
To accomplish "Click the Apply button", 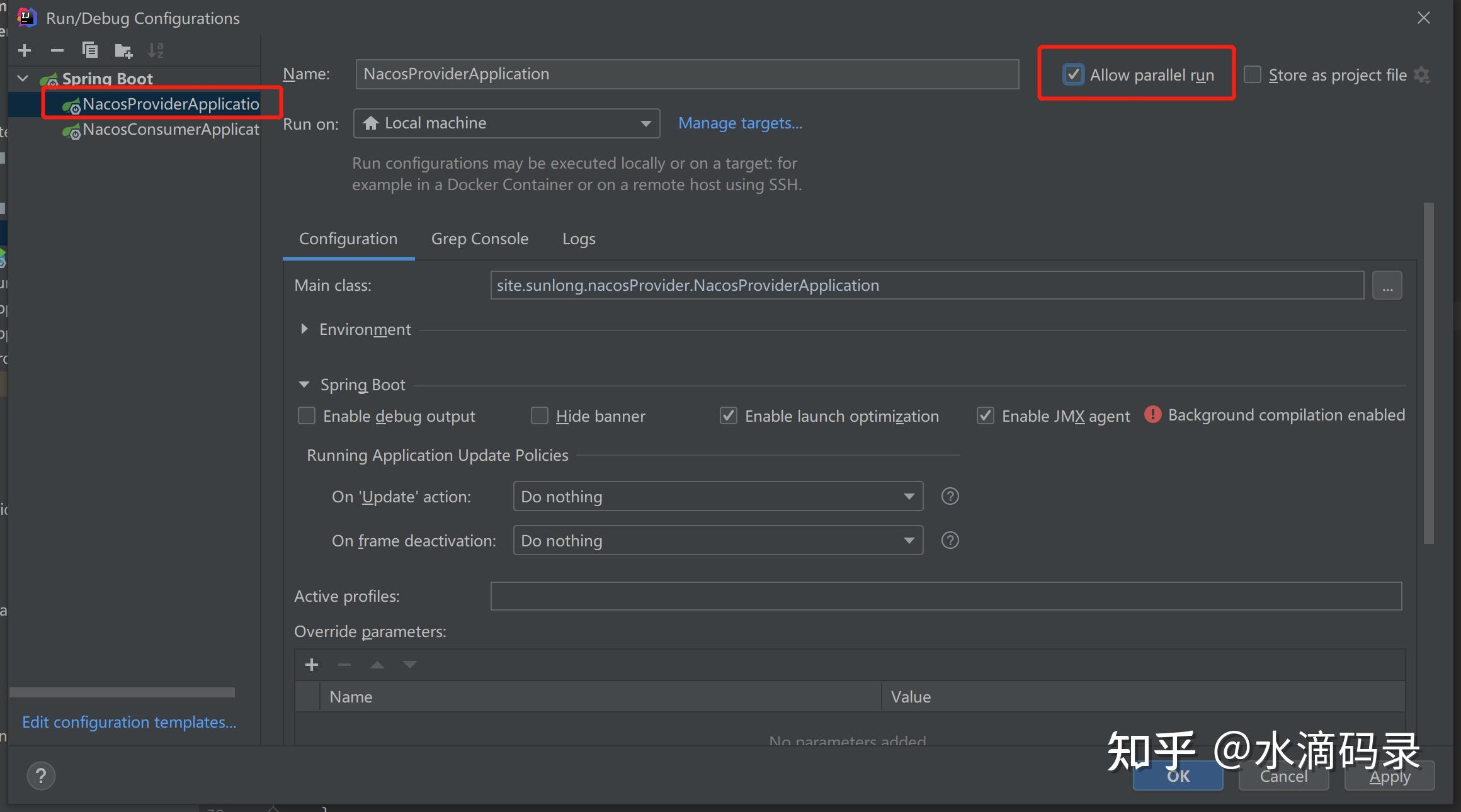I will pos(1390,776).
